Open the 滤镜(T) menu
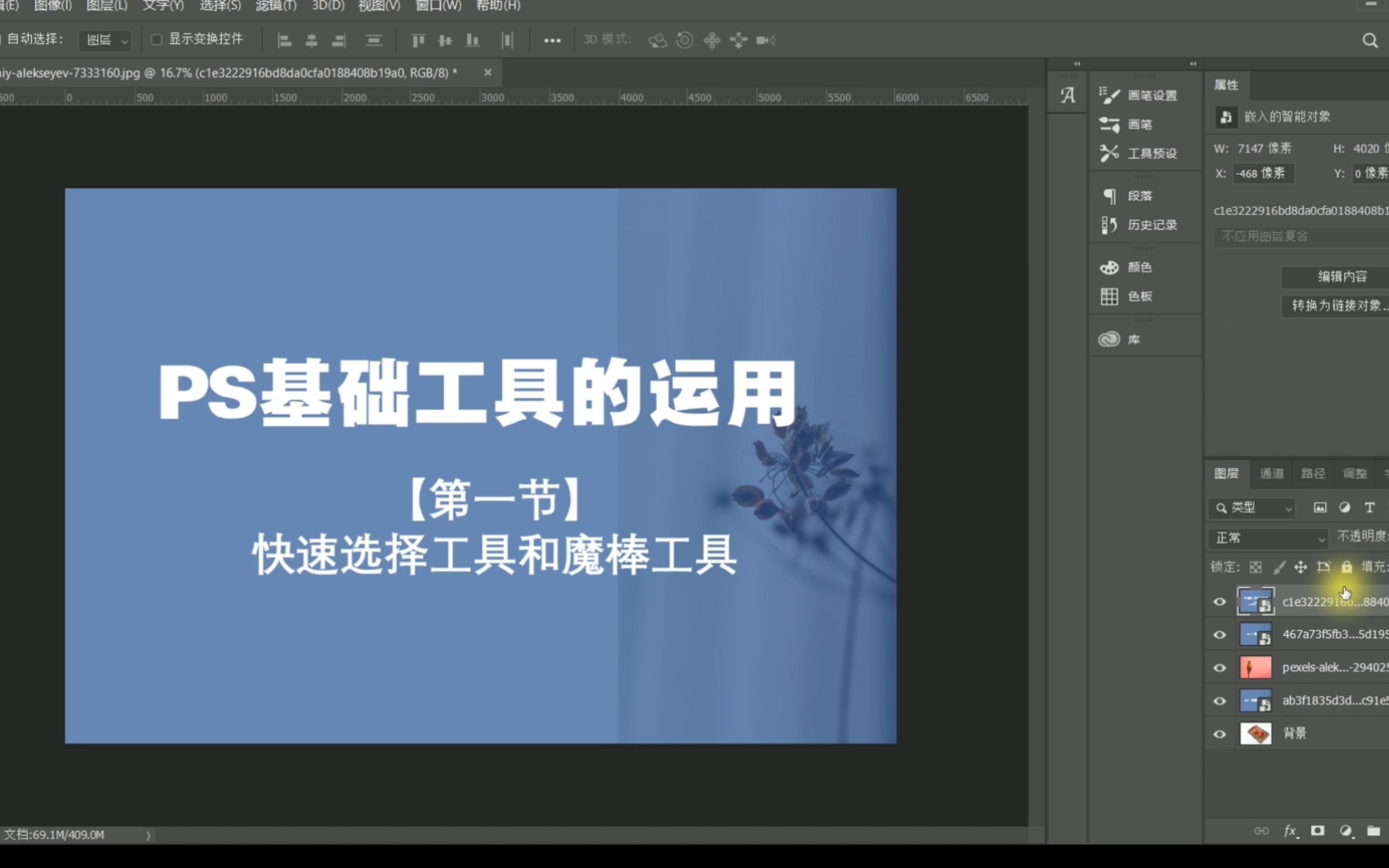 click(x=275, y=6)
